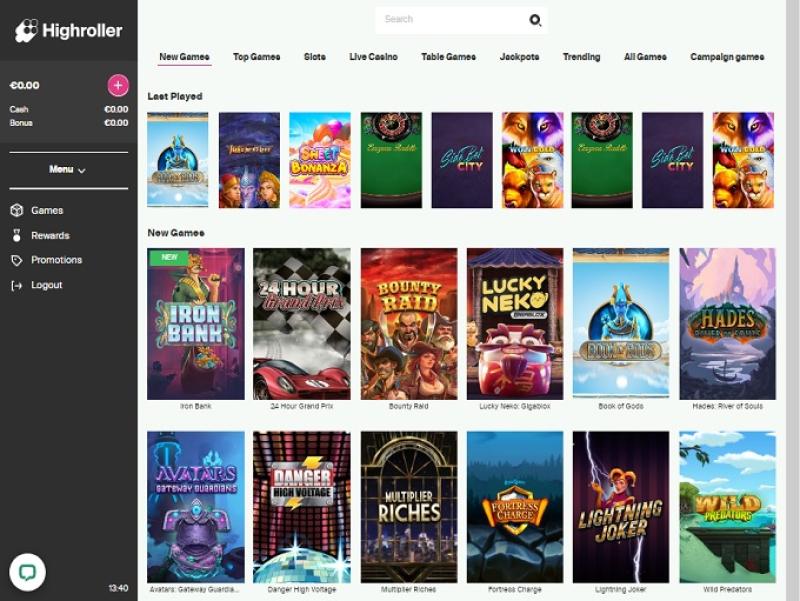Click the Bounty Raid title link
Viewport: 800px width, 601px height.
408,407
